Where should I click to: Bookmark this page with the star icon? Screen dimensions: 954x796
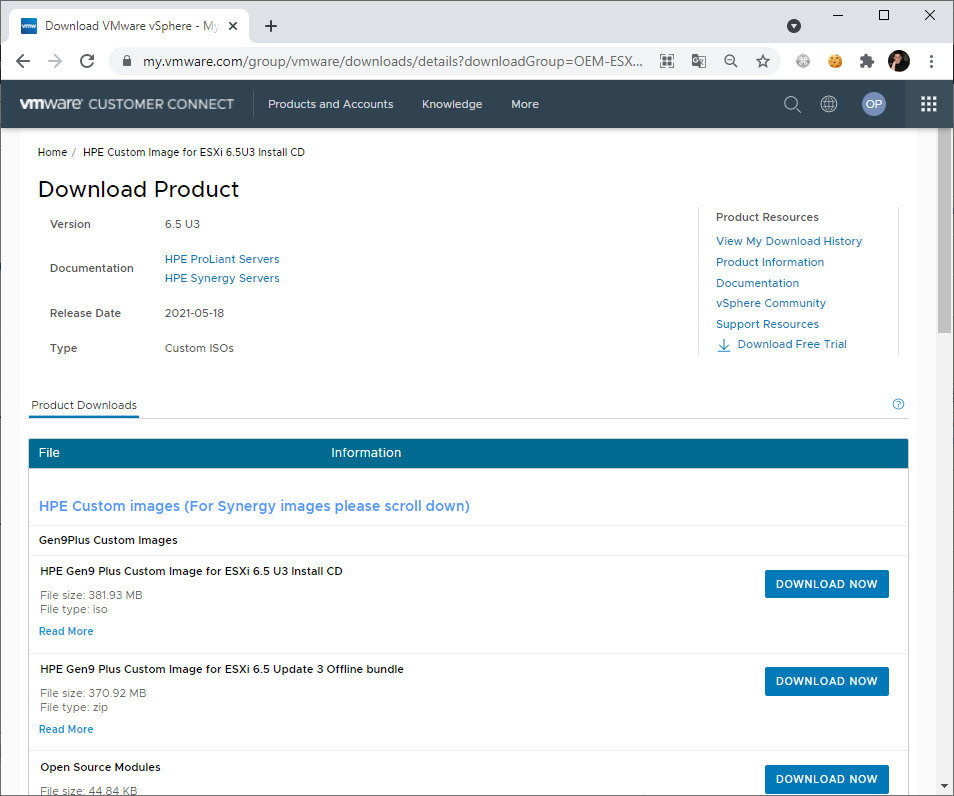tap(763, 61)
